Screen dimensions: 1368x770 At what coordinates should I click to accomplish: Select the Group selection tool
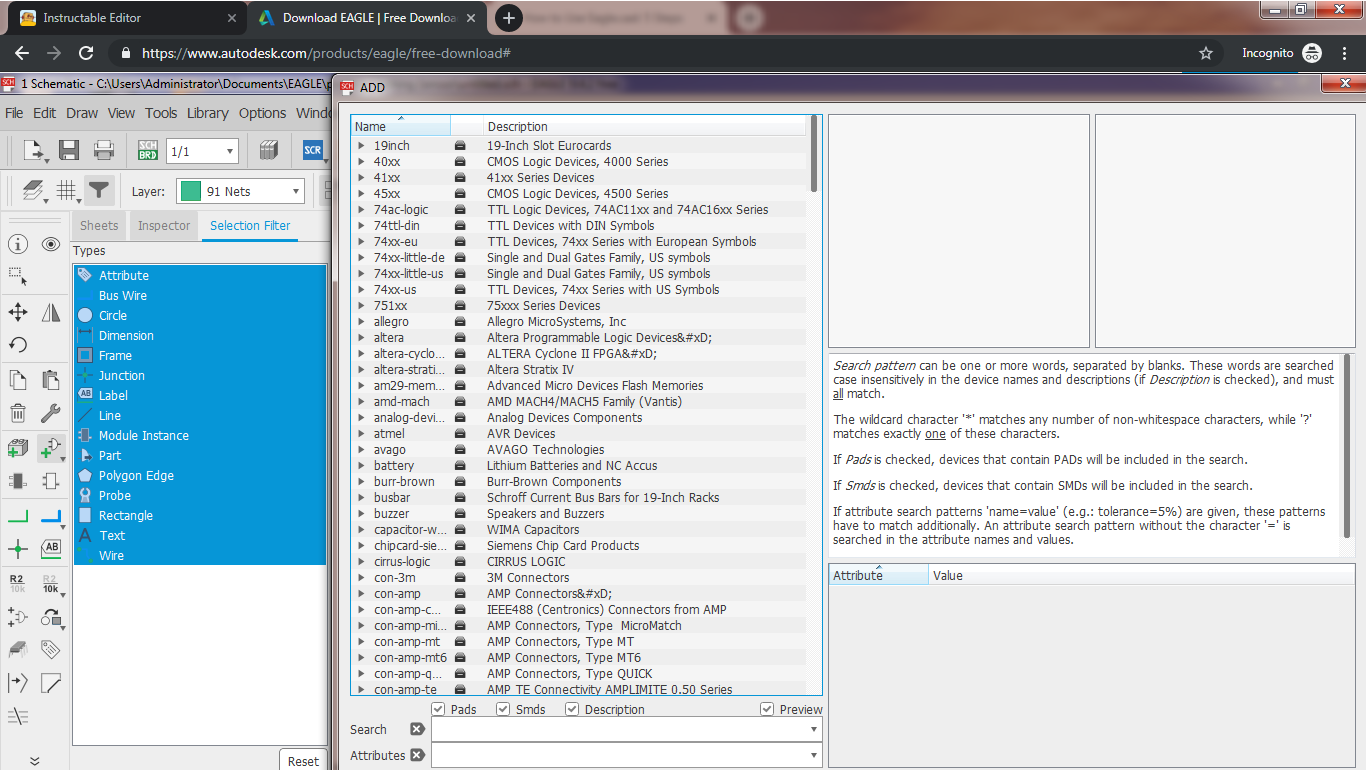coord(18,277)
